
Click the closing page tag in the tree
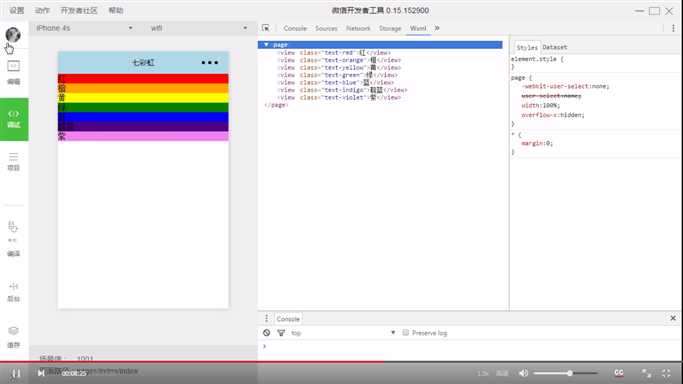click(276, 105)
